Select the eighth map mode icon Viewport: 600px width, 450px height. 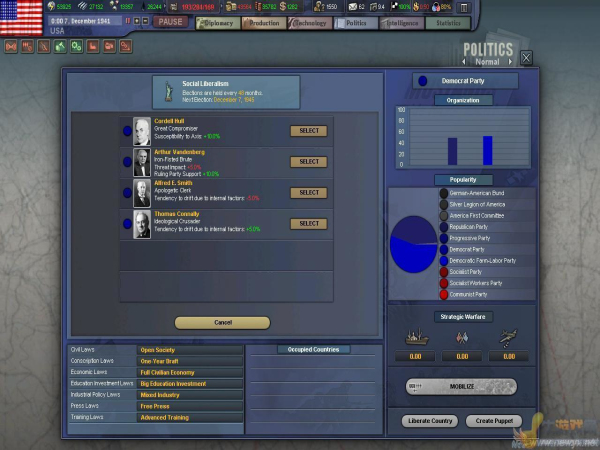tap(126, 47)
